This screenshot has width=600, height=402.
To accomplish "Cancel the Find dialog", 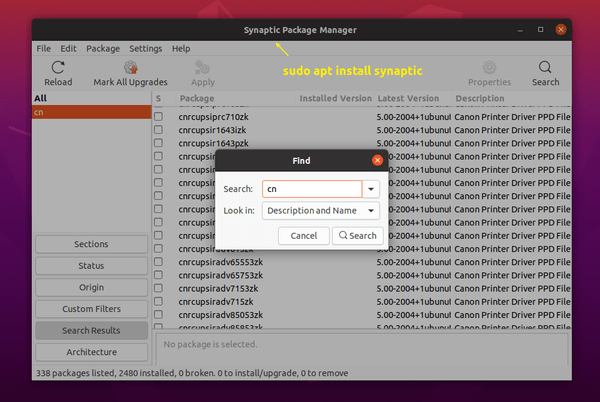I will point(304,236).
